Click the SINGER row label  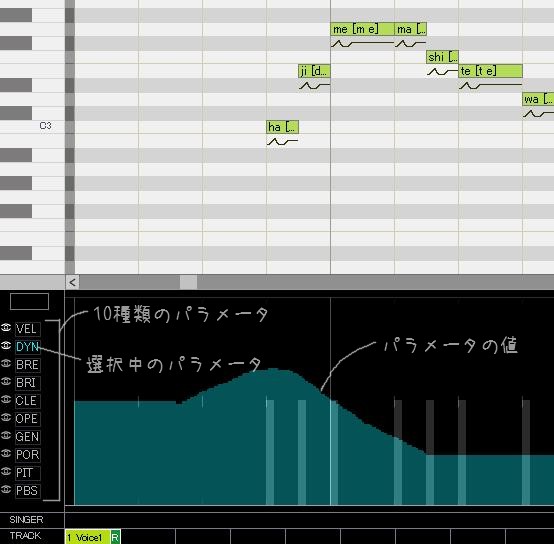(x=26, y=520)
